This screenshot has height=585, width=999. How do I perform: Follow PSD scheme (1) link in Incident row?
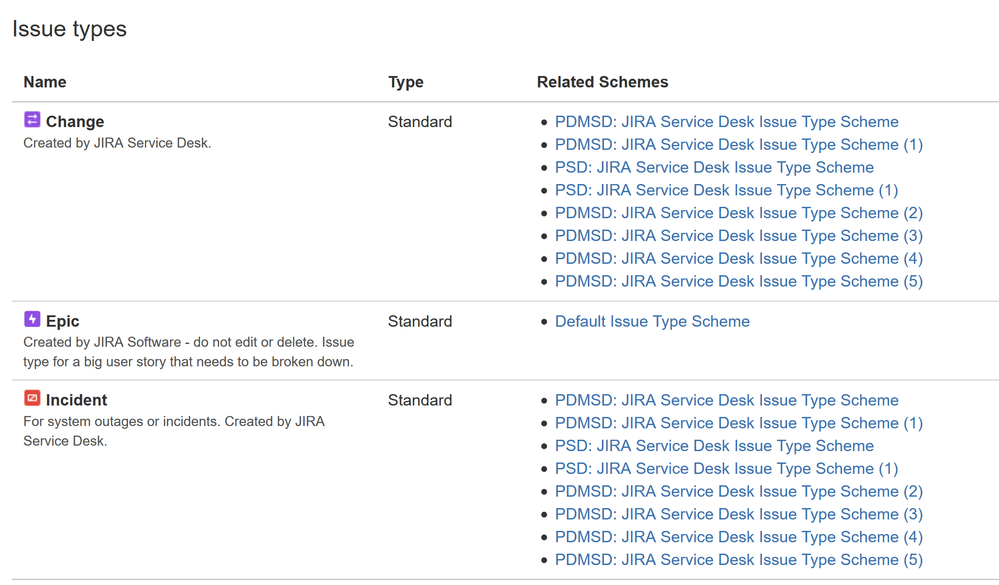click(x=726, y=468)
